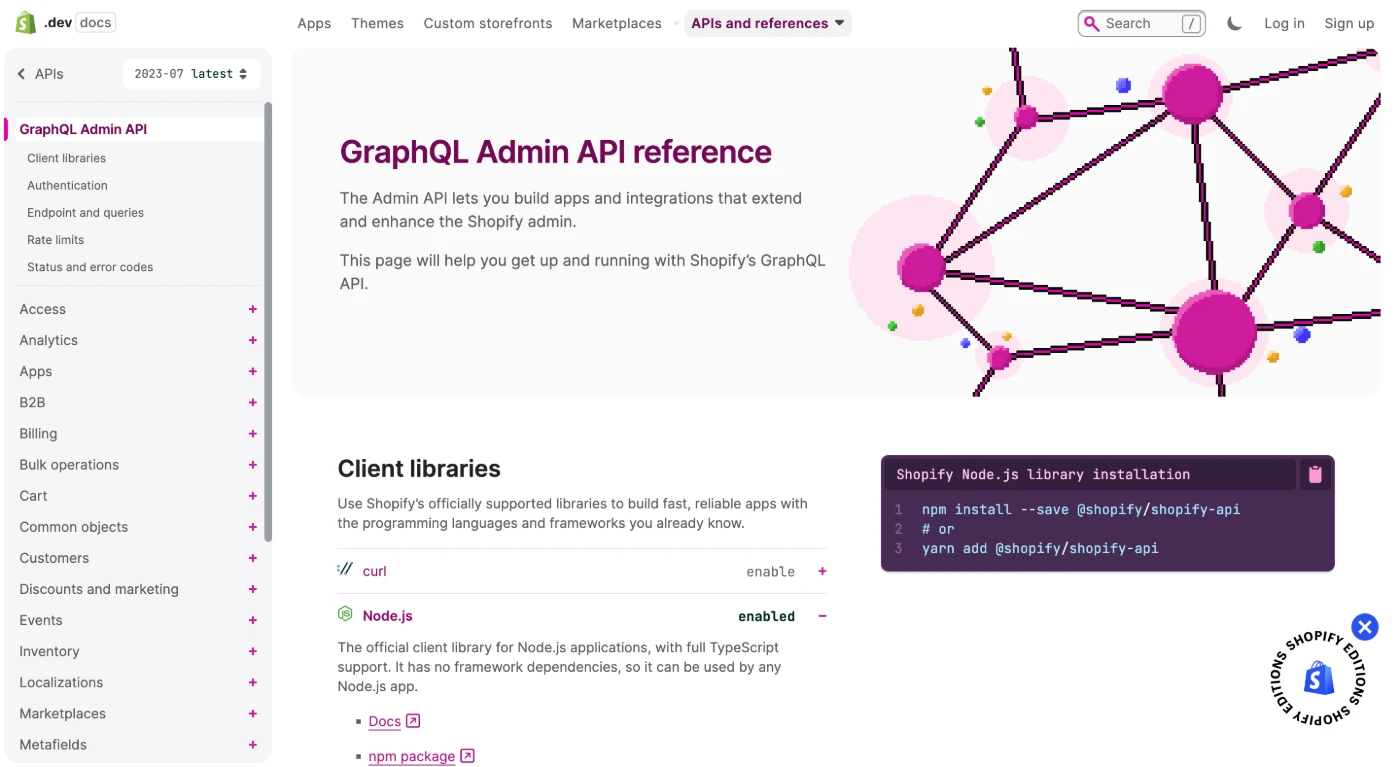Image resolution: width=1400 pixels, height=767 pixels.
Task: Collapse the enabled Node.js section
Action: [823, 616]
